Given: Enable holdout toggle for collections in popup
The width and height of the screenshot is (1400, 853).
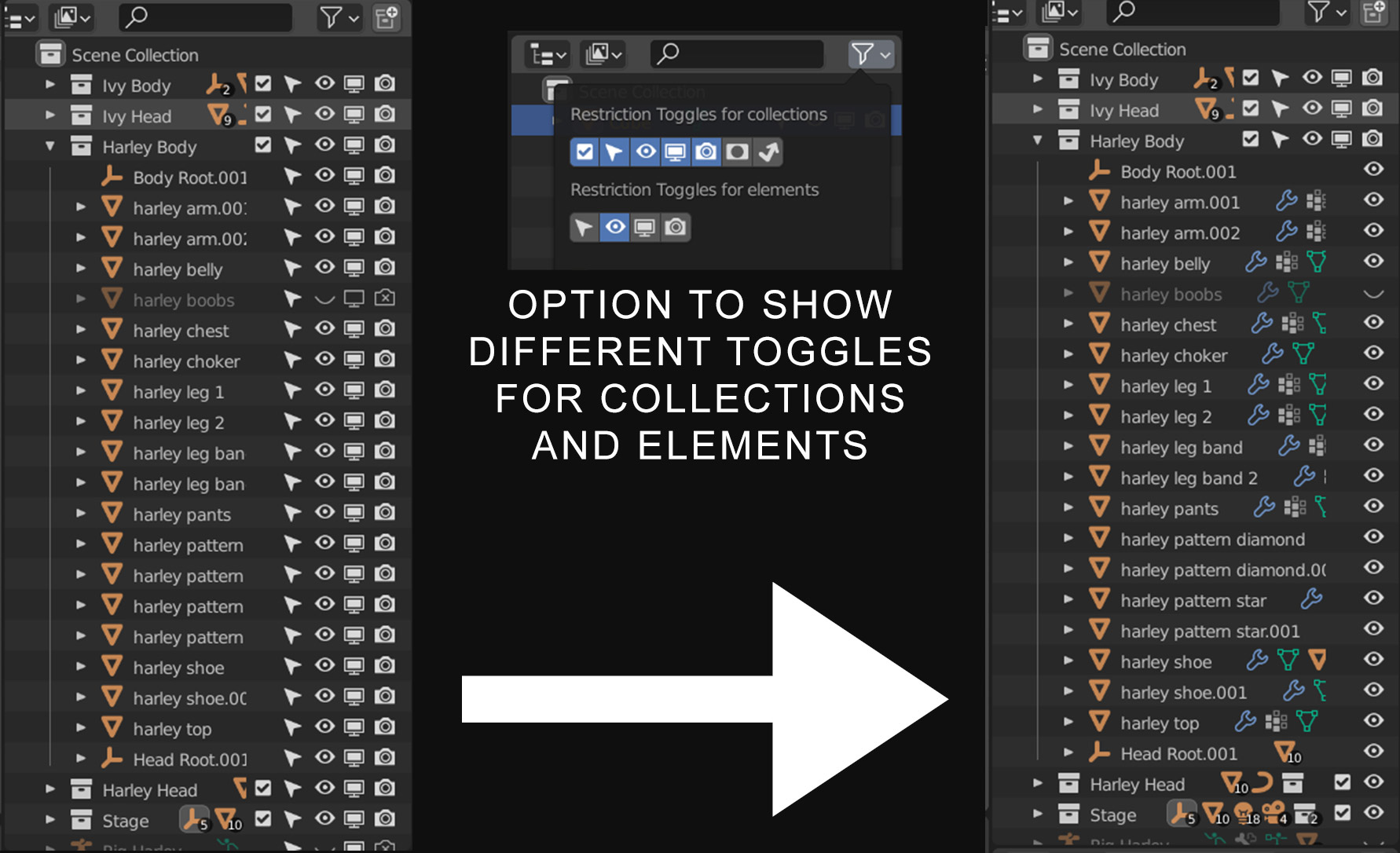Looking at the screenshot, I should 737,152.
